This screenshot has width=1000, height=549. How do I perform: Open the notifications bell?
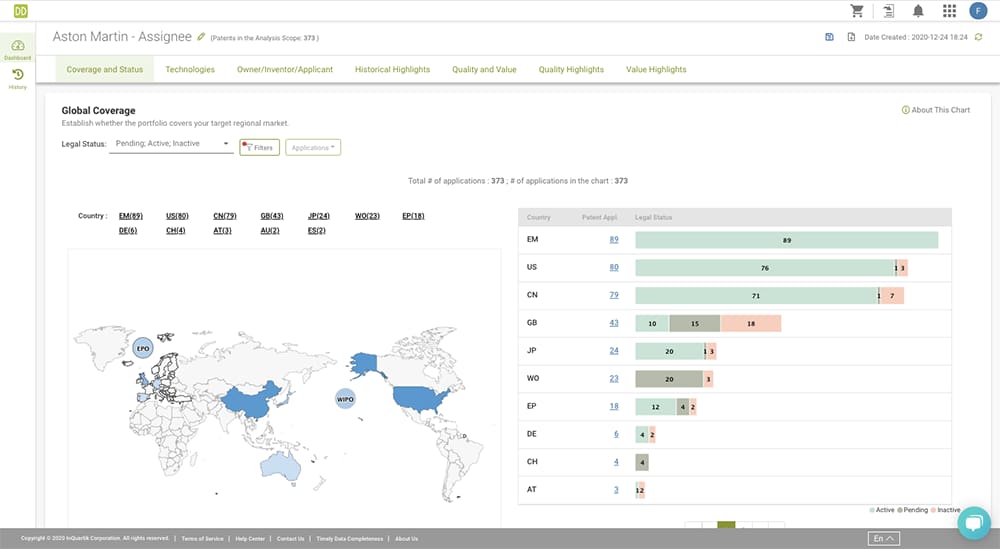pos(918,11)
